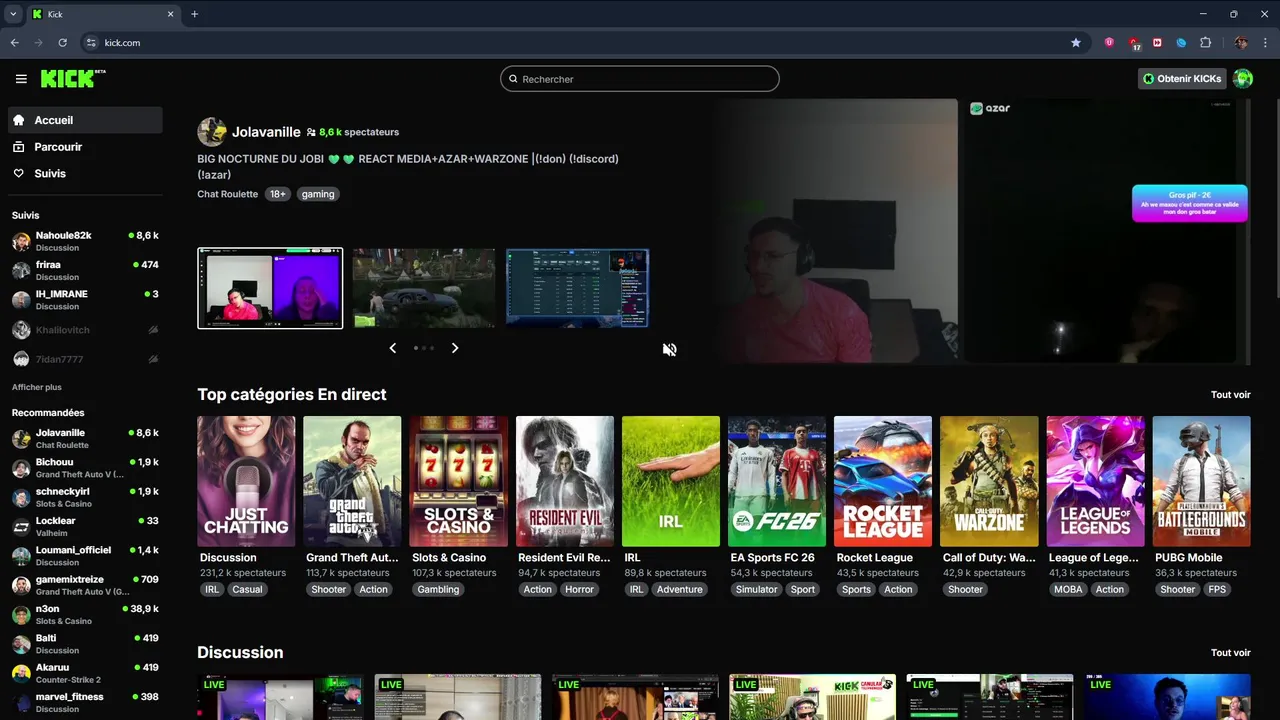This screenshot has width=1280, height=720.
Task: Open n3on recommended channel
Action: (x=85, y=614)
